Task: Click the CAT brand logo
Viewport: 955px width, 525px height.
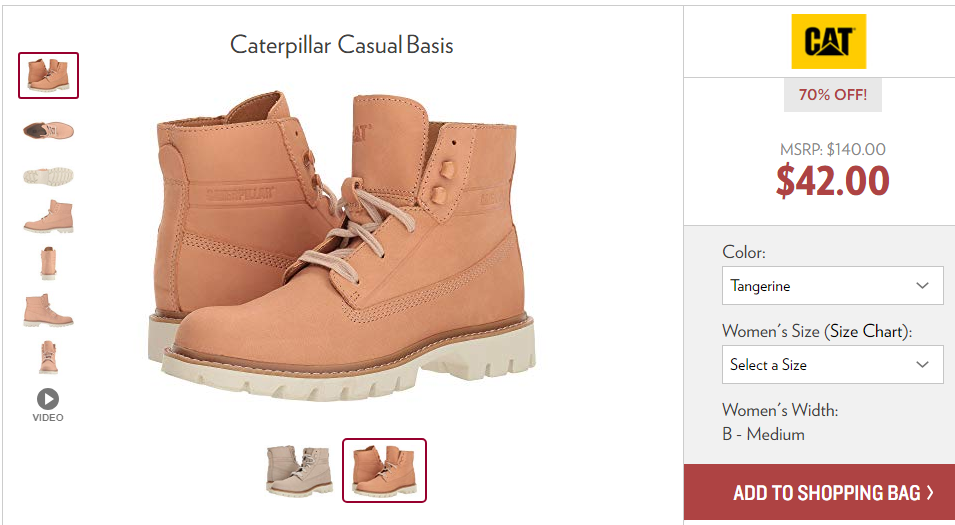Action: tap(828, 41)
